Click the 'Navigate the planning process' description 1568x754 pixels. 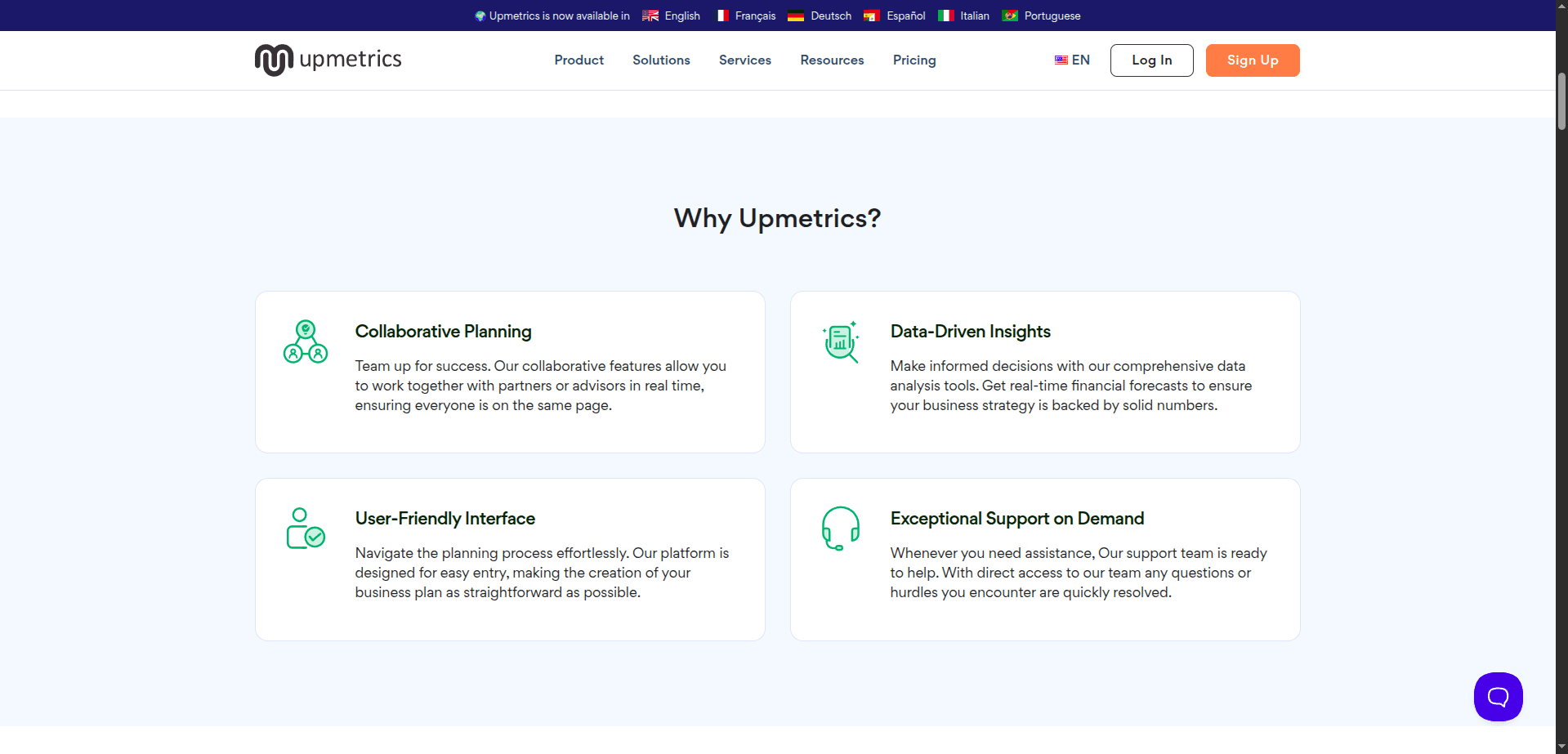(542, 573)
